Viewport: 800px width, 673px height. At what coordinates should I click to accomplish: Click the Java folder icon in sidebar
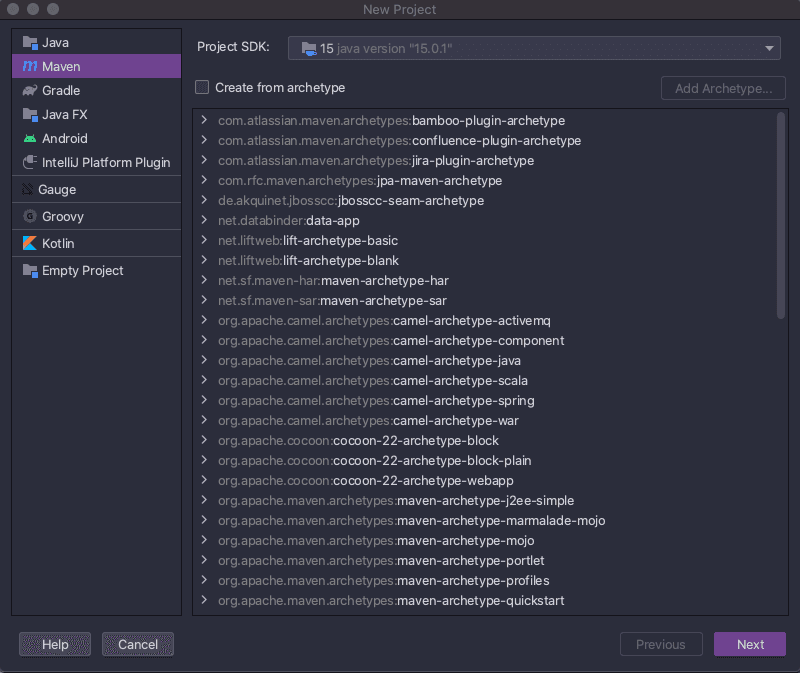point(30,43)
